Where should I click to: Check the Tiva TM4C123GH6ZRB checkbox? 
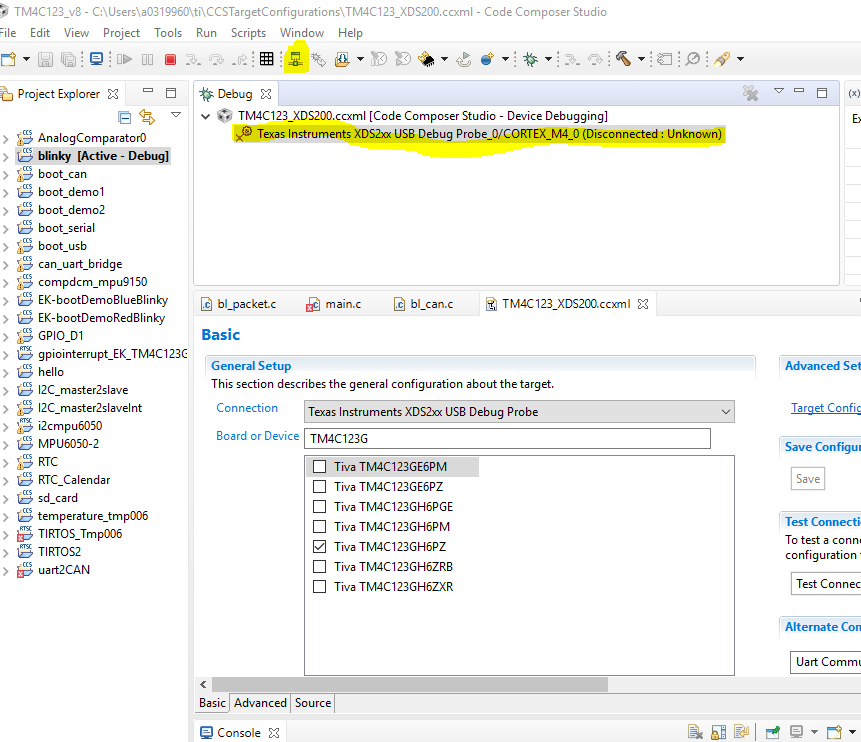pyautogui.click(x=319, y=566)
